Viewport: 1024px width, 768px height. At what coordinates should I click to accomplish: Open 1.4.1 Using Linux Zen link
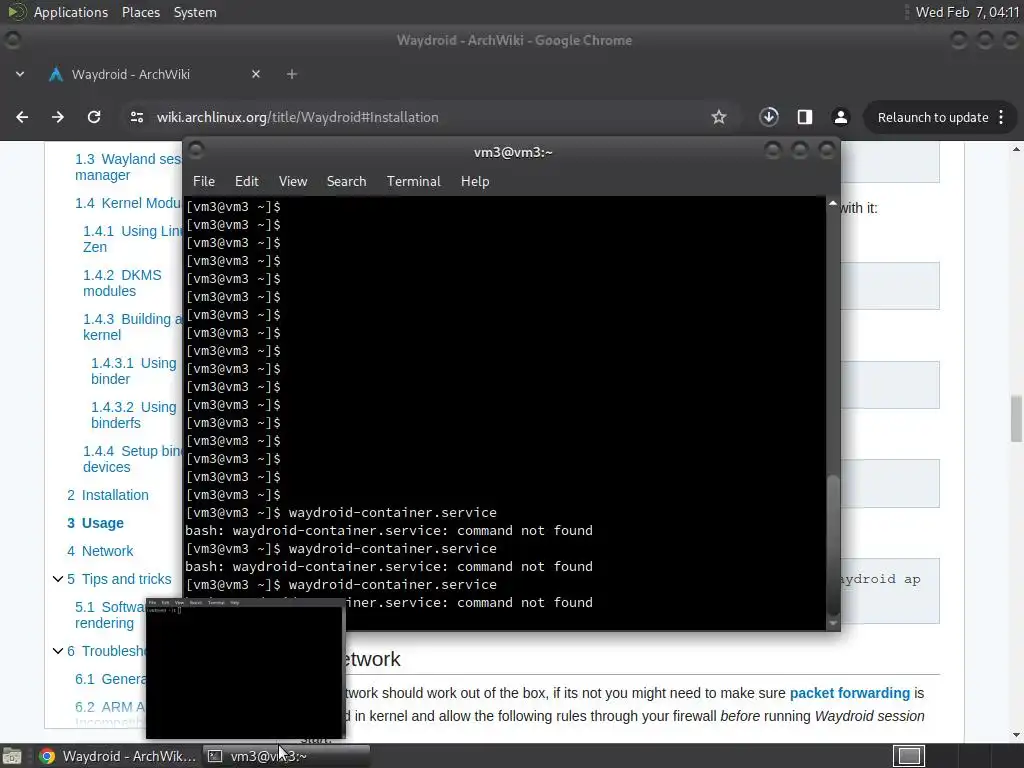tap(132, 239)
